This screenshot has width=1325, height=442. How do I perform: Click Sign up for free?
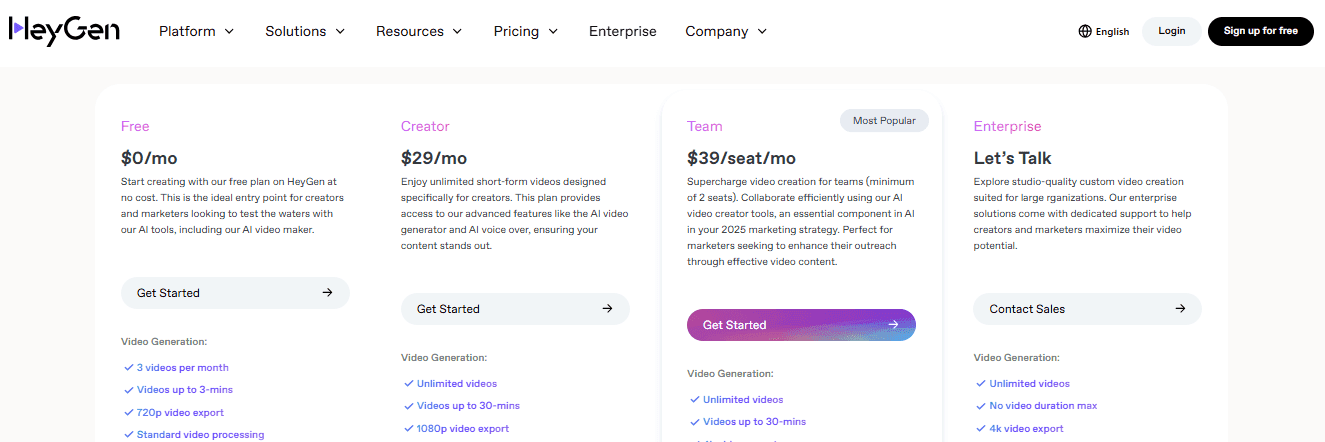coord(1261,31)
